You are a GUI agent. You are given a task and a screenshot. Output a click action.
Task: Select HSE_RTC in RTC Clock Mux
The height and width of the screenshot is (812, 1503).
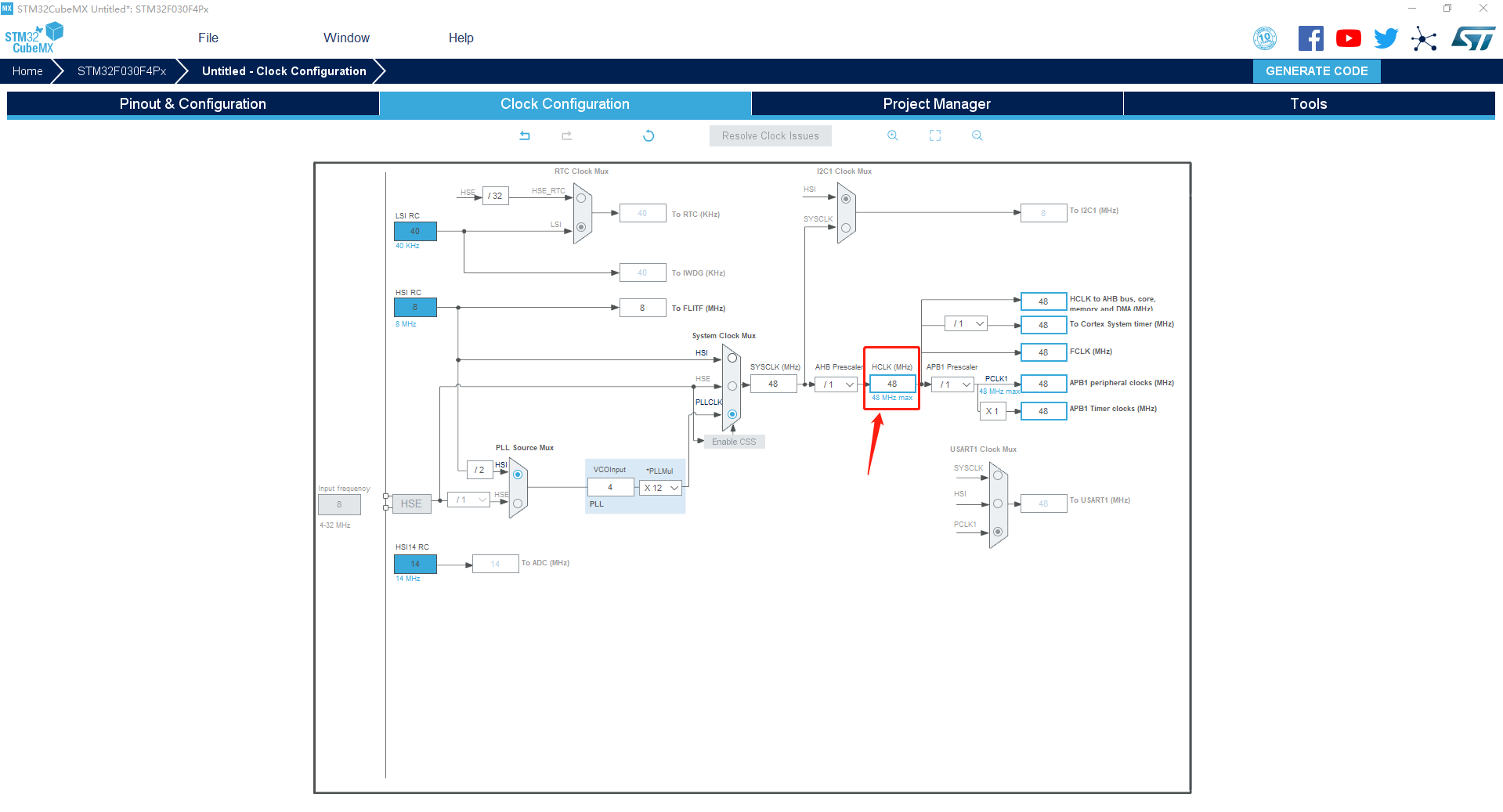pos(581,198)
